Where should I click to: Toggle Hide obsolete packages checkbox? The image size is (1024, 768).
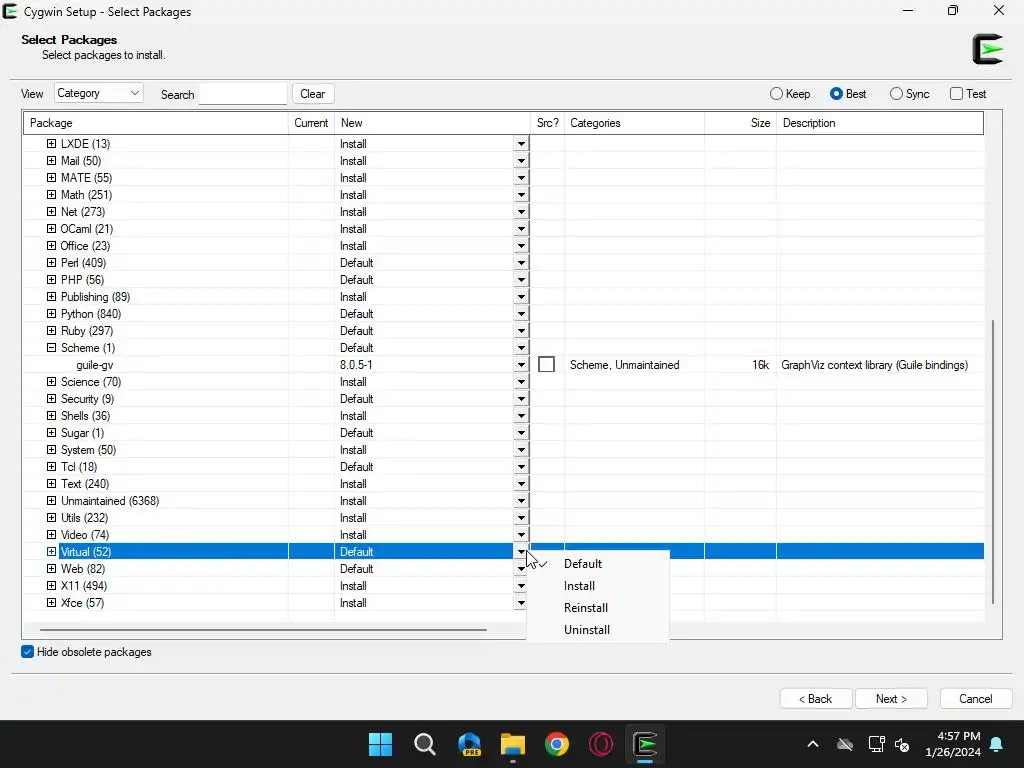[x=27, y=652]
